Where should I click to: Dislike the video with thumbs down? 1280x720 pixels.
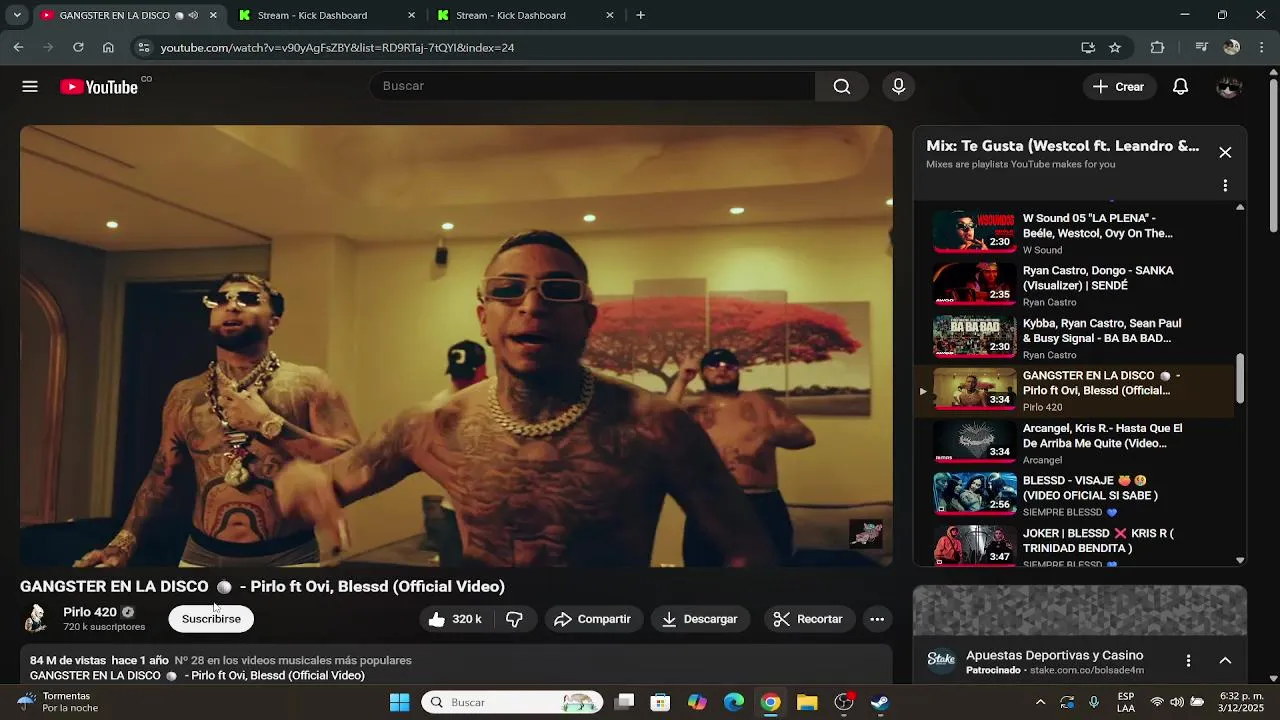pyautogui.click(x=514, y=619)
